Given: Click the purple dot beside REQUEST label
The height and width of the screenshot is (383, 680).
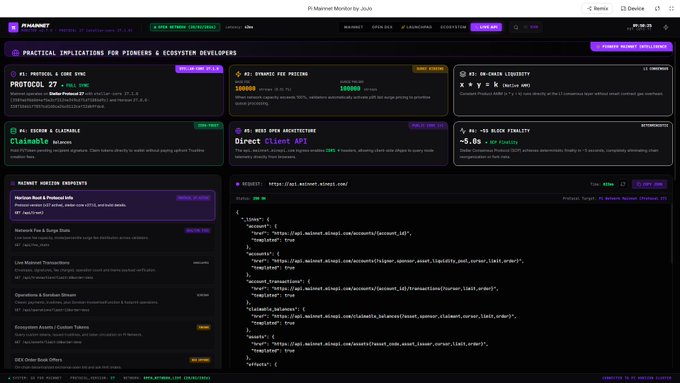Looking at the screenshot, I should click(x=237, y=184).
